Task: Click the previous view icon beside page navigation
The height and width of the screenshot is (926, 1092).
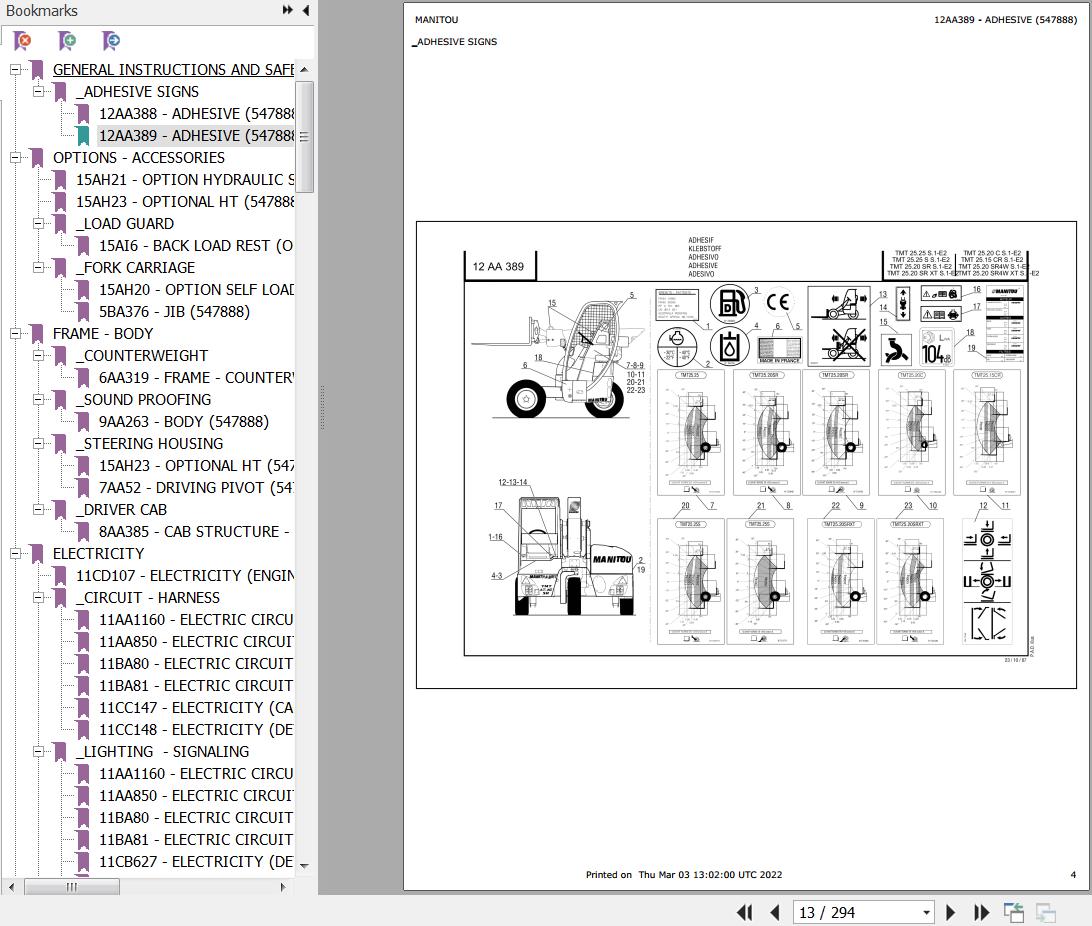Action: point(1014,912)
